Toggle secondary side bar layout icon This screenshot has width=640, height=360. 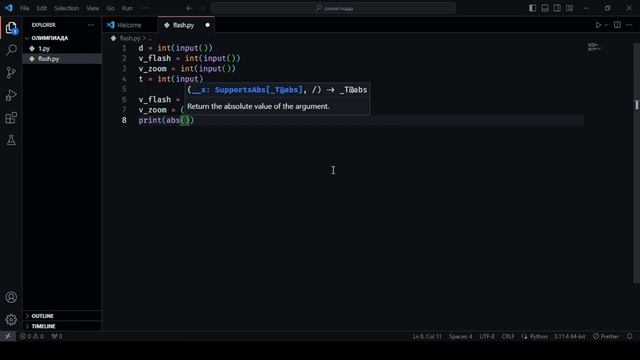tap(557, 8)
